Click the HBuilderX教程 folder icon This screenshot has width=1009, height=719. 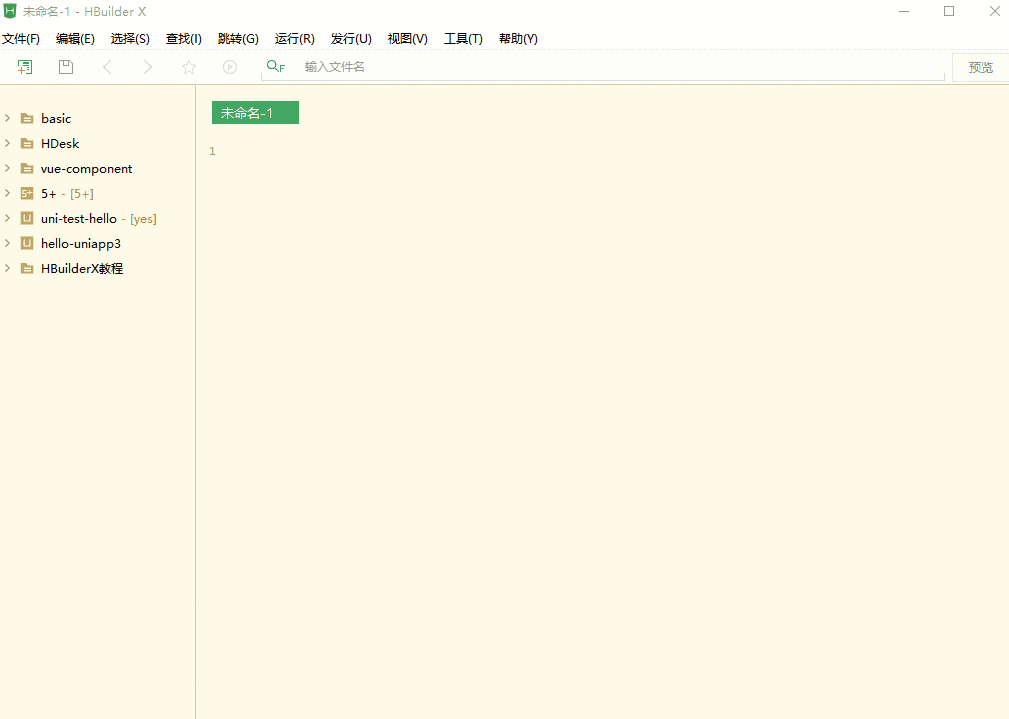[27, 268]
